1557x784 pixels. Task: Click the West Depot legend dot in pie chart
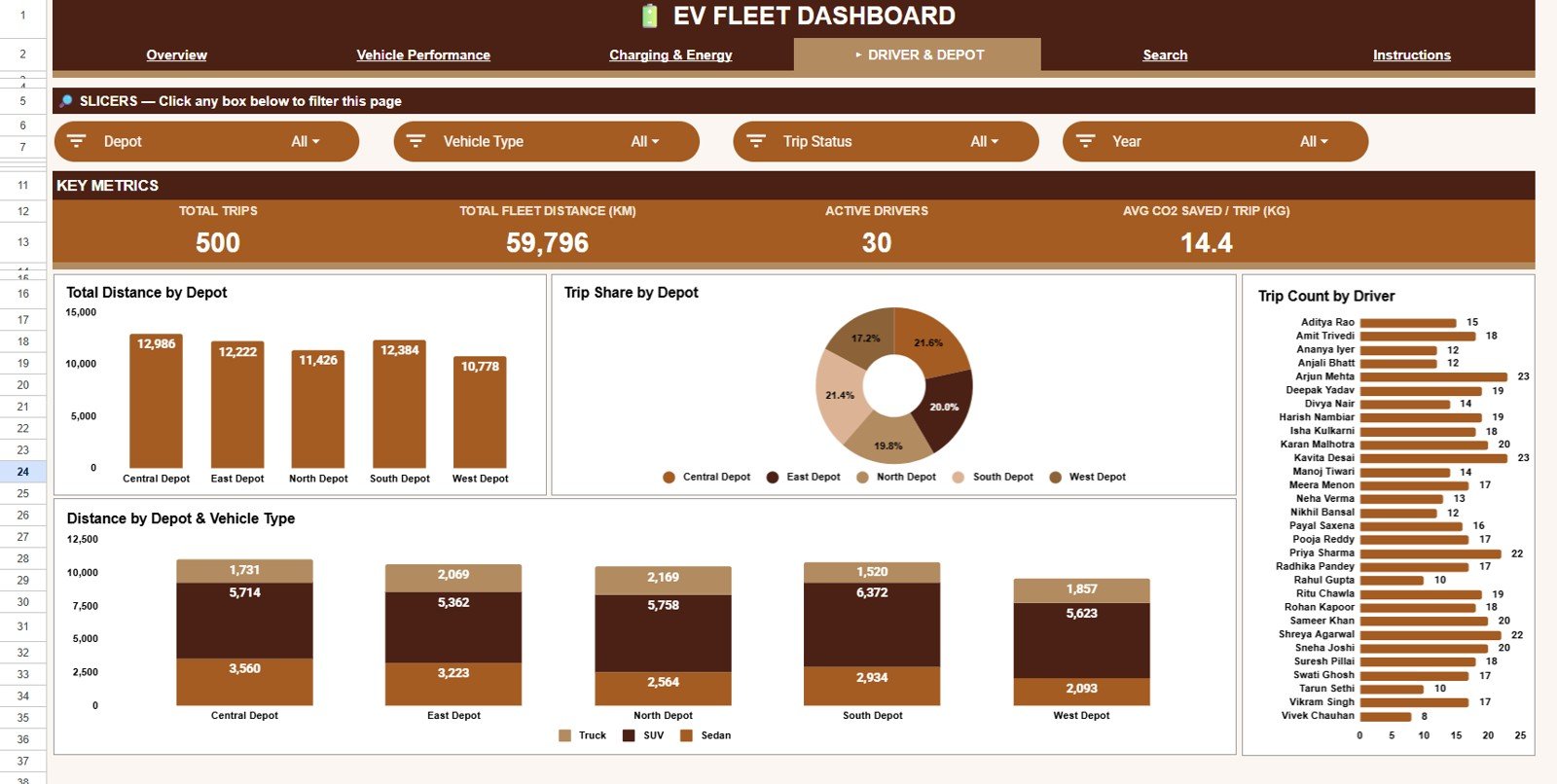click(x=1055, y=478)
